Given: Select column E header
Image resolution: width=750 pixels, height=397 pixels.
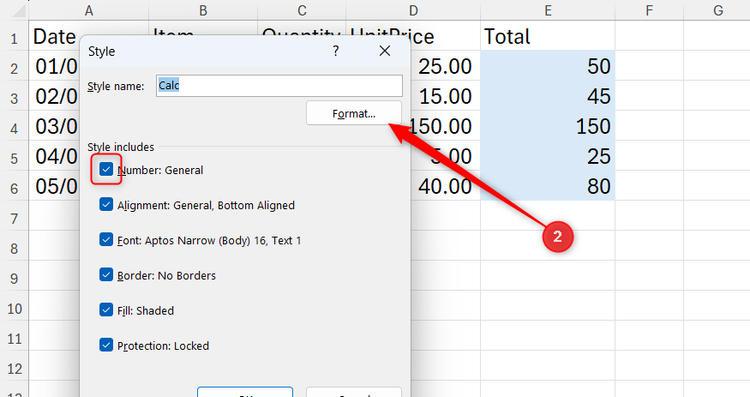Looking at the screenshot, I should tap(548, 10).
